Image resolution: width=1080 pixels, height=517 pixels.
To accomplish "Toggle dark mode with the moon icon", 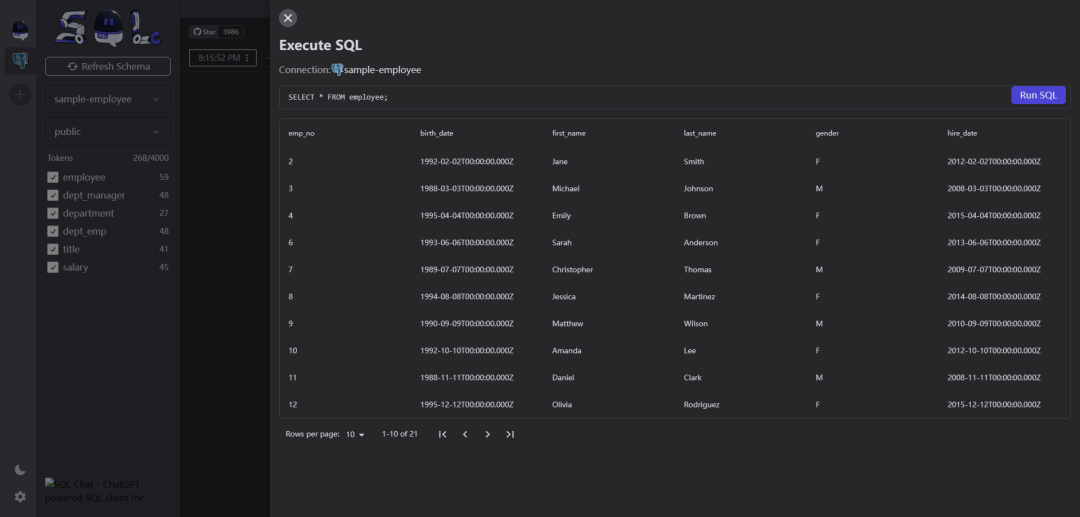I will [x=20, y=469].
